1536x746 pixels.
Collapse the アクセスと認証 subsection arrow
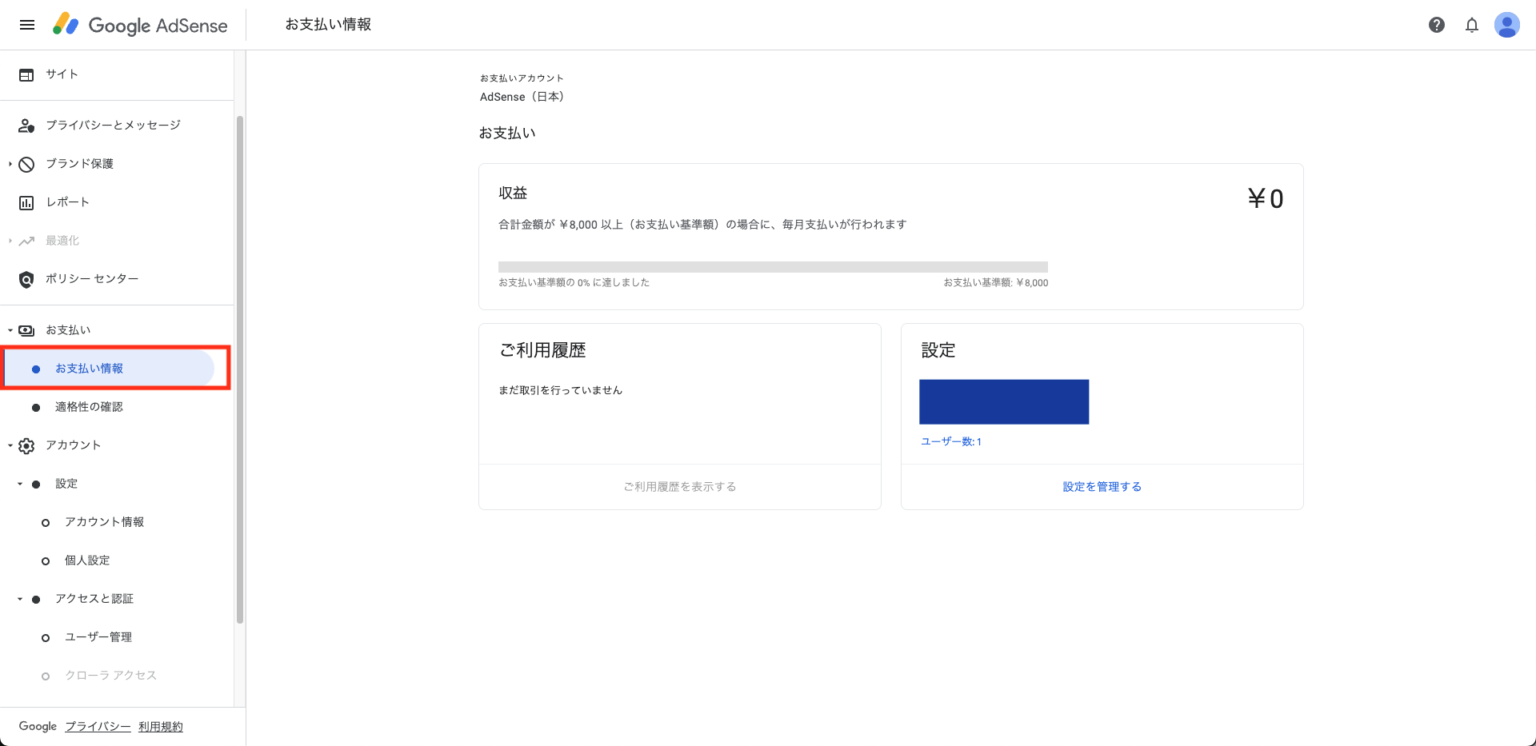tap(20, 599)
